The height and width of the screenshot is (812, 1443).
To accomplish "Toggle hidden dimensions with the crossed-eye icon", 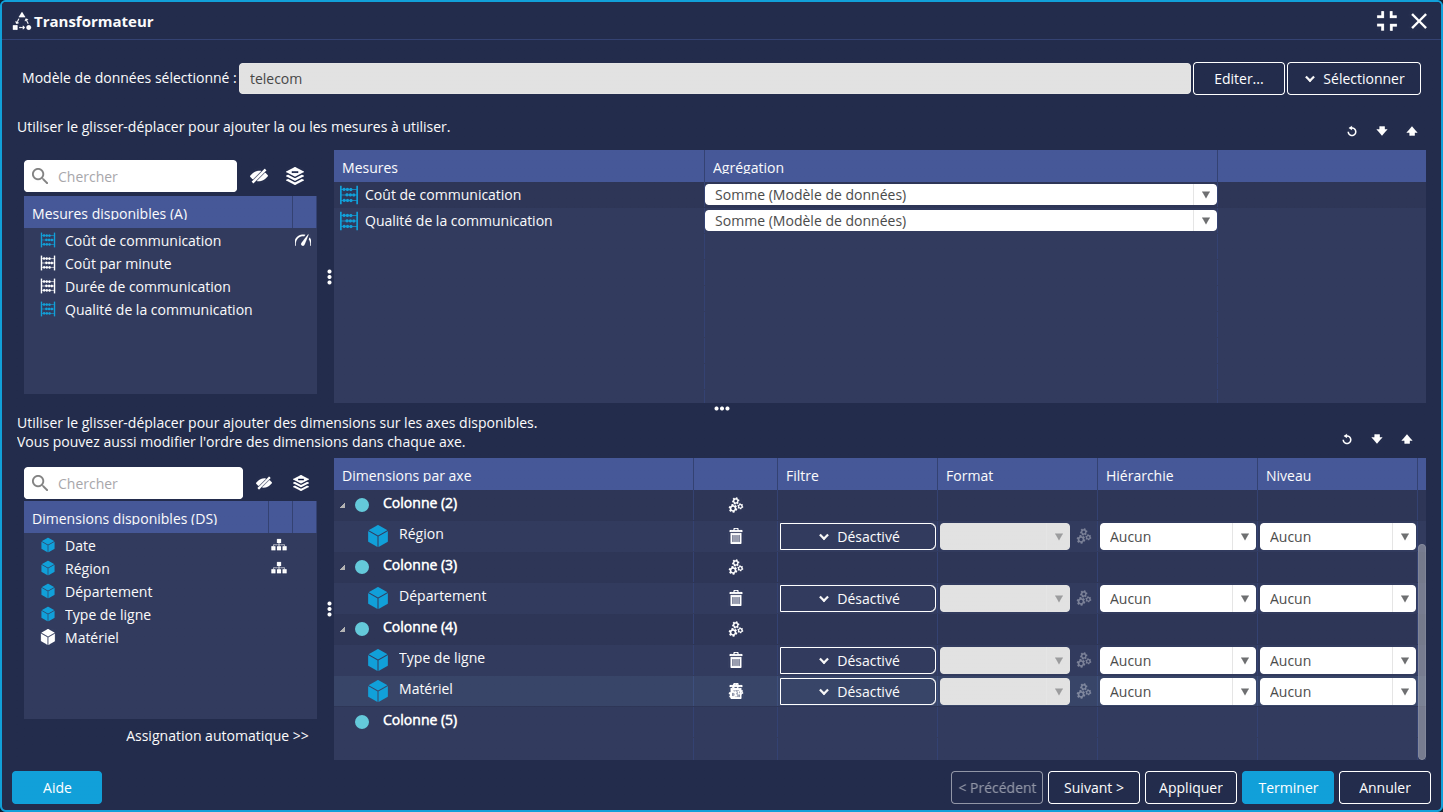I will [265, 483].
